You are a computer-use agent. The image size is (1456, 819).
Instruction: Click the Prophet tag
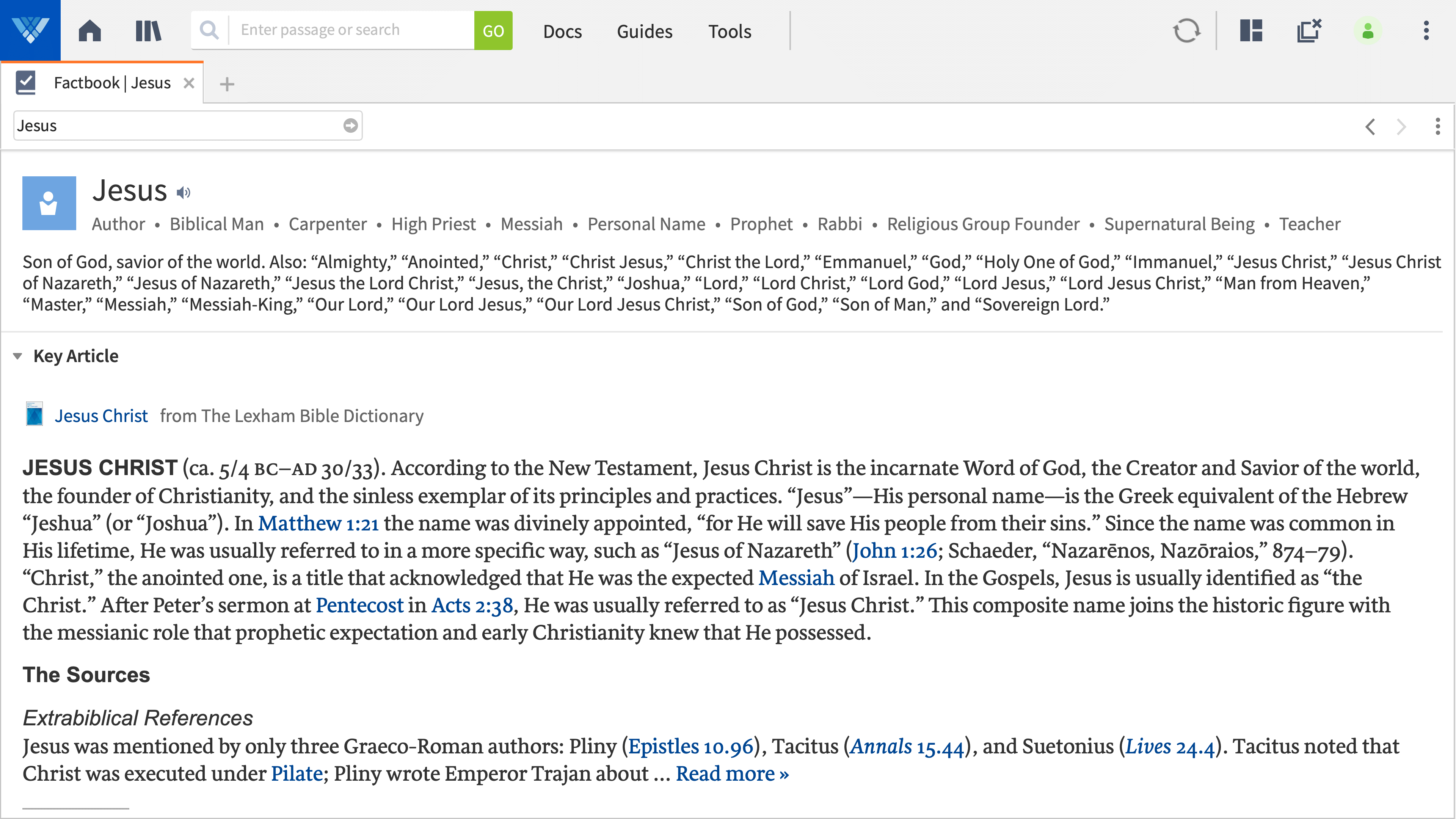(x=761, y=224)
